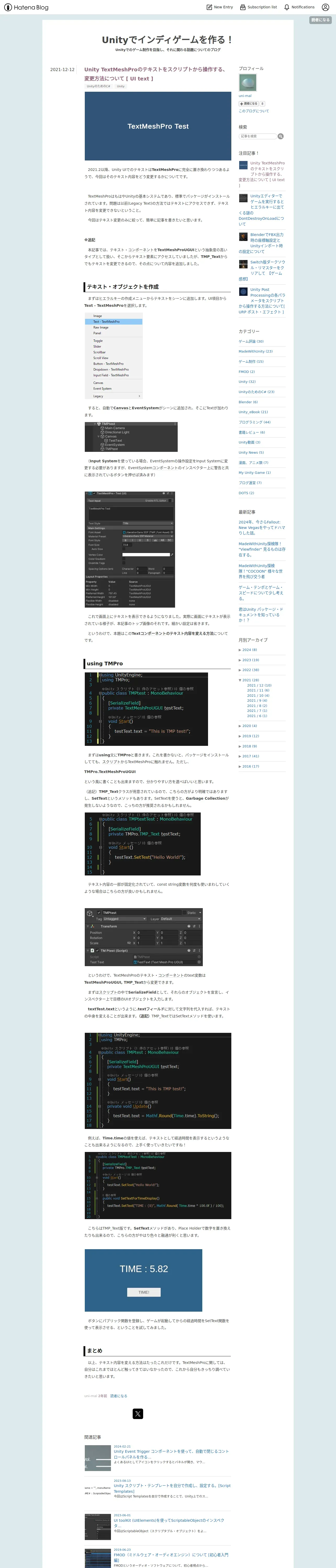Click the top-right 読者になる button

click(x=320, y=20)
